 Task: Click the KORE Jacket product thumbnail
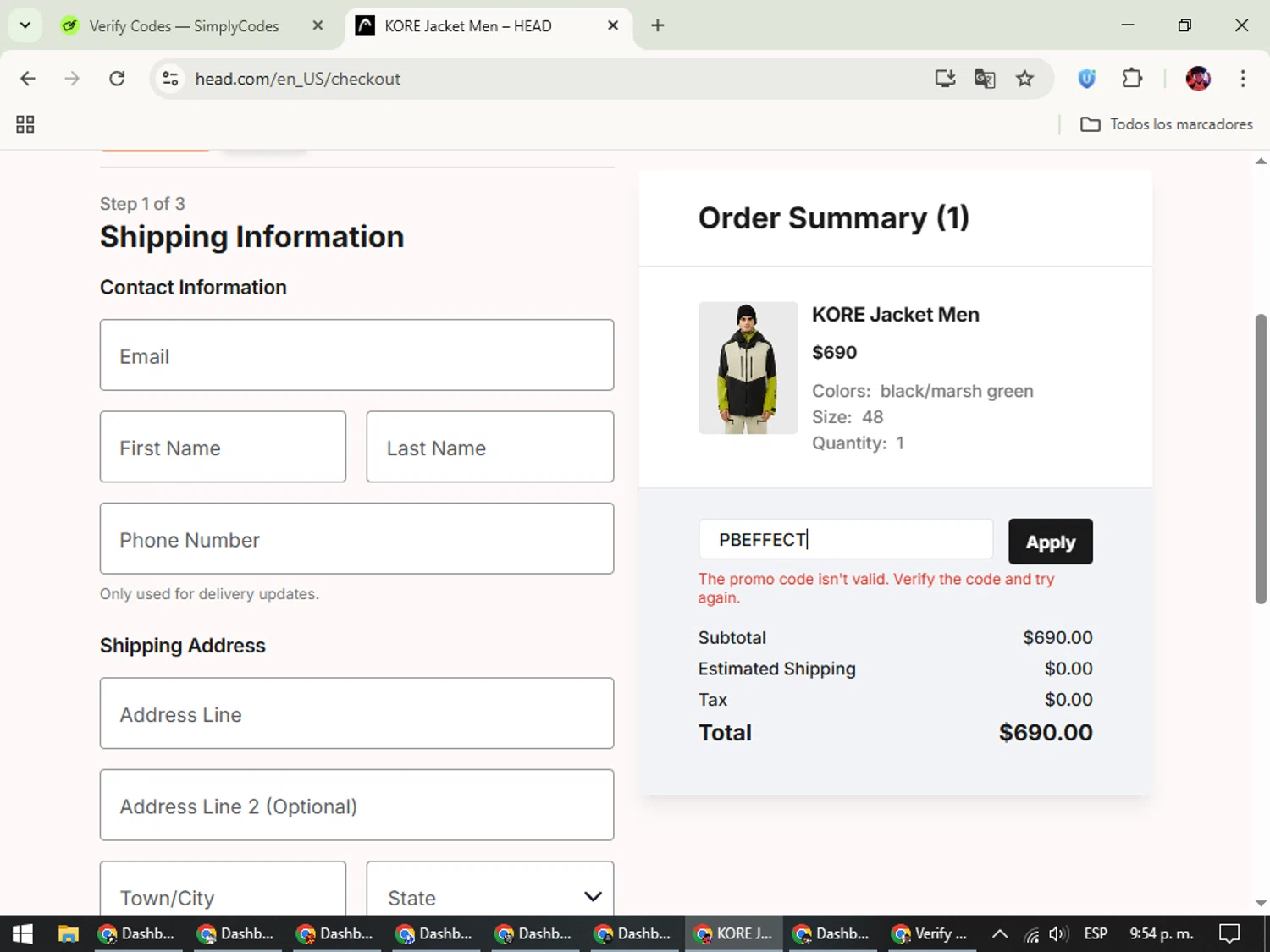(x=748, y=368)
